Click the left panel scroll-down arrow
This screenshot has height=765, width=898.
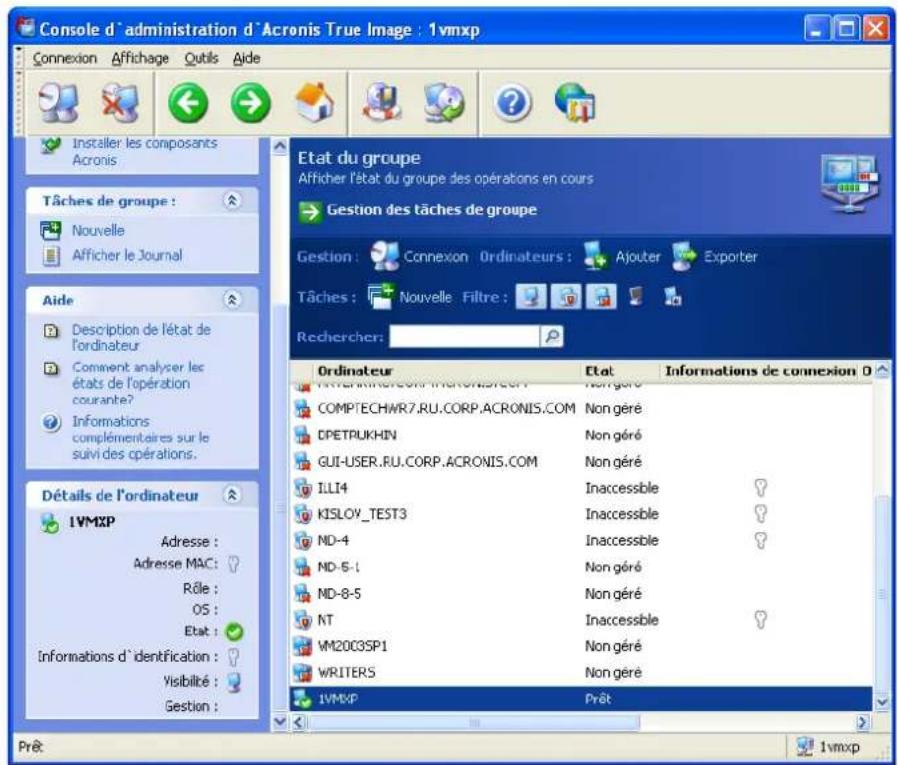click(279, 721)
